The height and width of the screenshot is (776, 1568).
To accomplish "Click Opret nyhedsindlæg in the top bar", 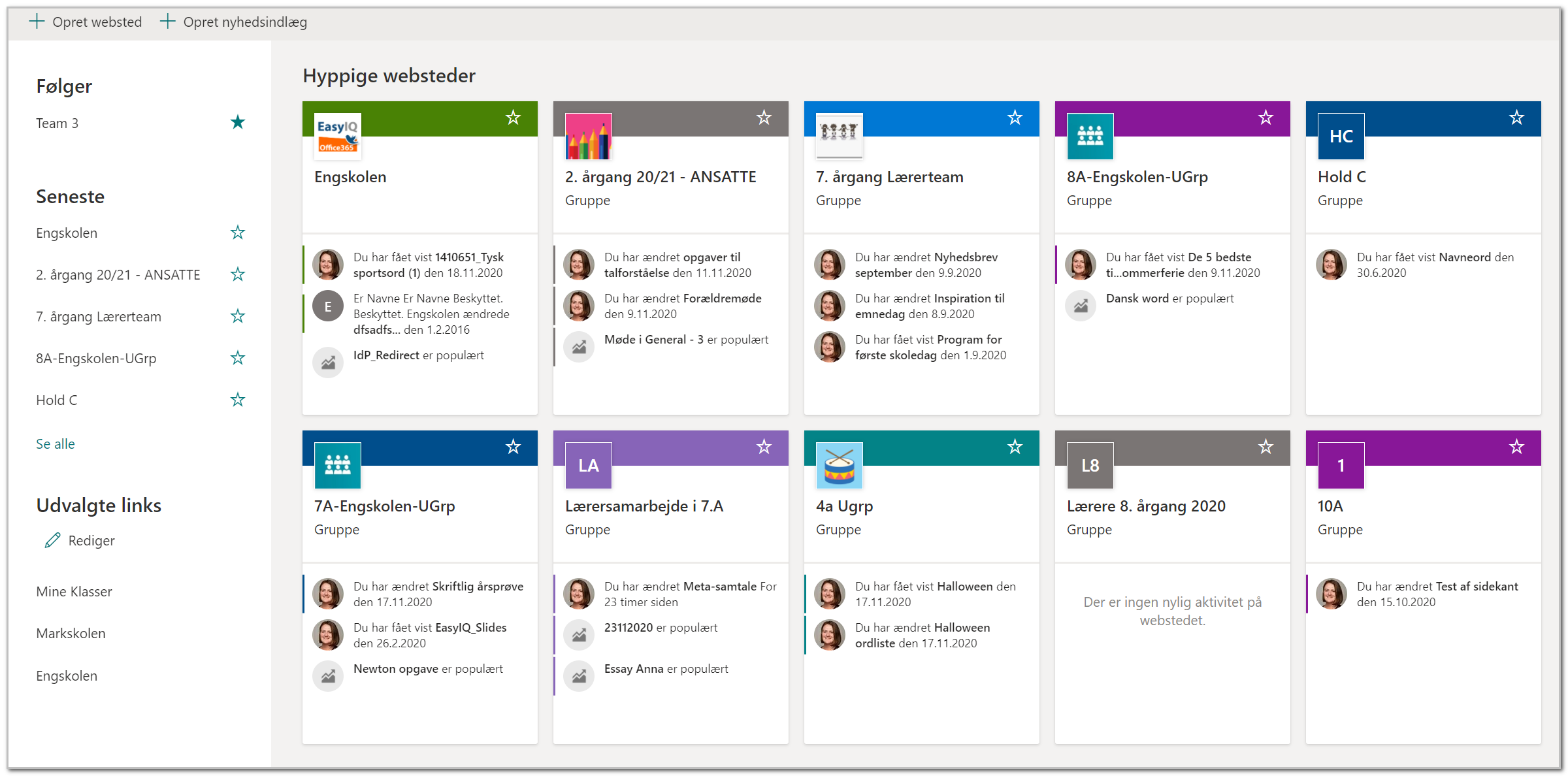I will [234, 22].
